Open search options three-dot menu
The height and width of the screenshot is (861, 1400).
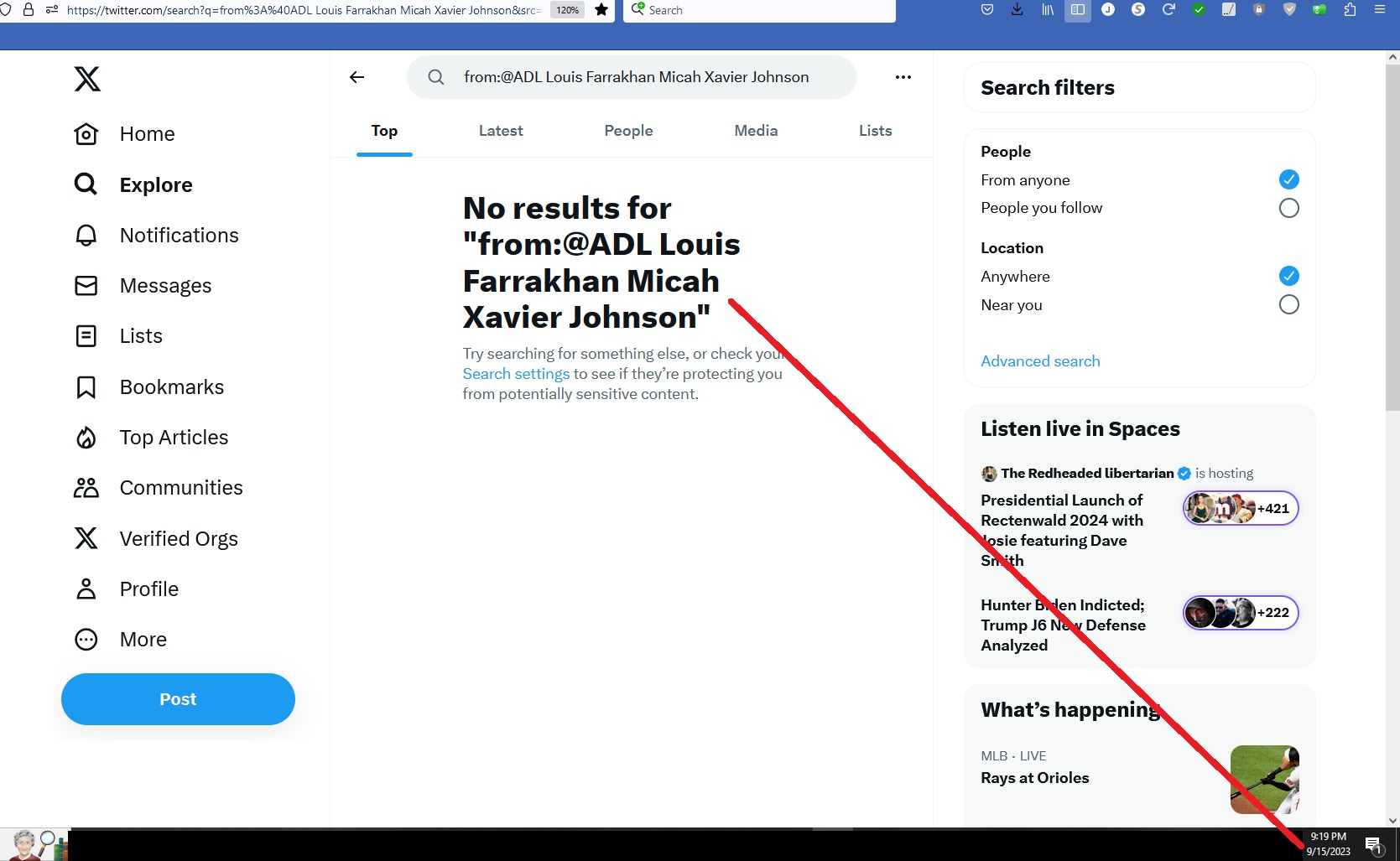[x=903, y=77]
